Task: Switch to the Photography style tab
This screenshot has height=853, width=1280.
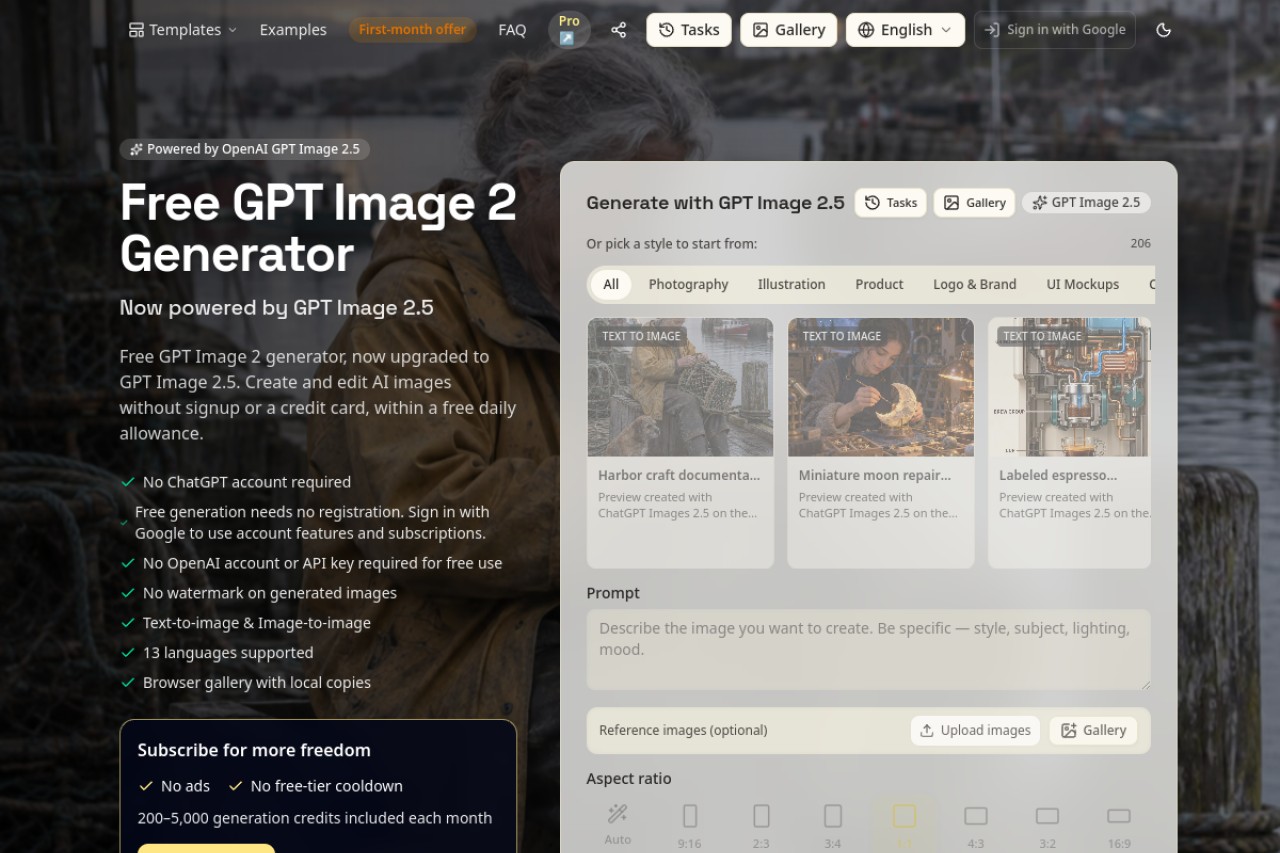Action: tap(688, 285)
